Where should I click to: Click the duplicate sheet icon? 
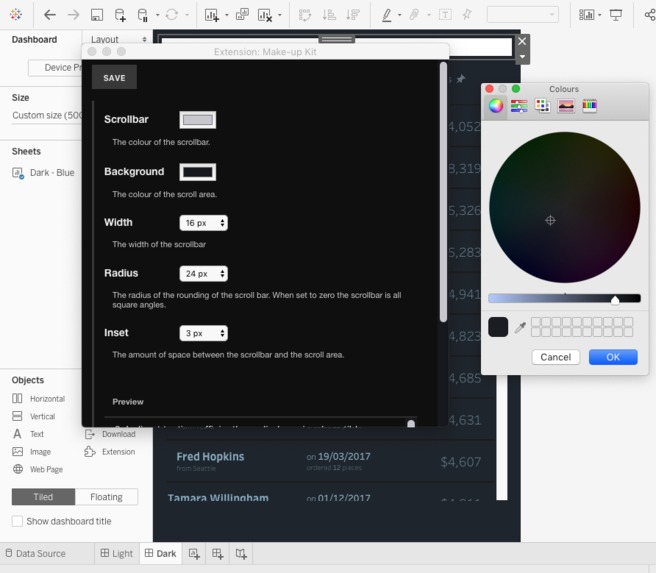click(242, 15)
